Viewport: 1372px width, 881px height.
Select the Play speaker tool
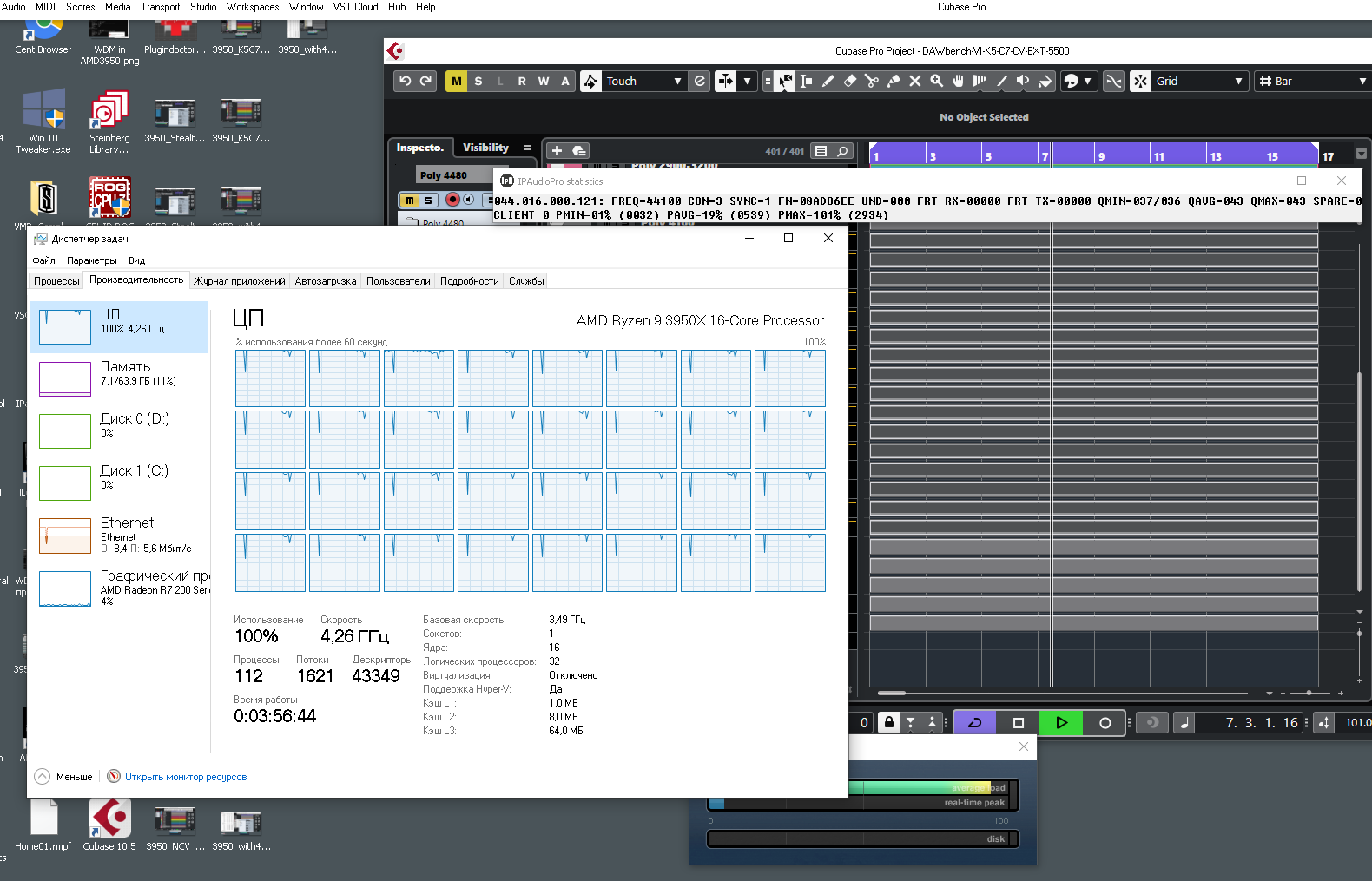coord(1024,81)
